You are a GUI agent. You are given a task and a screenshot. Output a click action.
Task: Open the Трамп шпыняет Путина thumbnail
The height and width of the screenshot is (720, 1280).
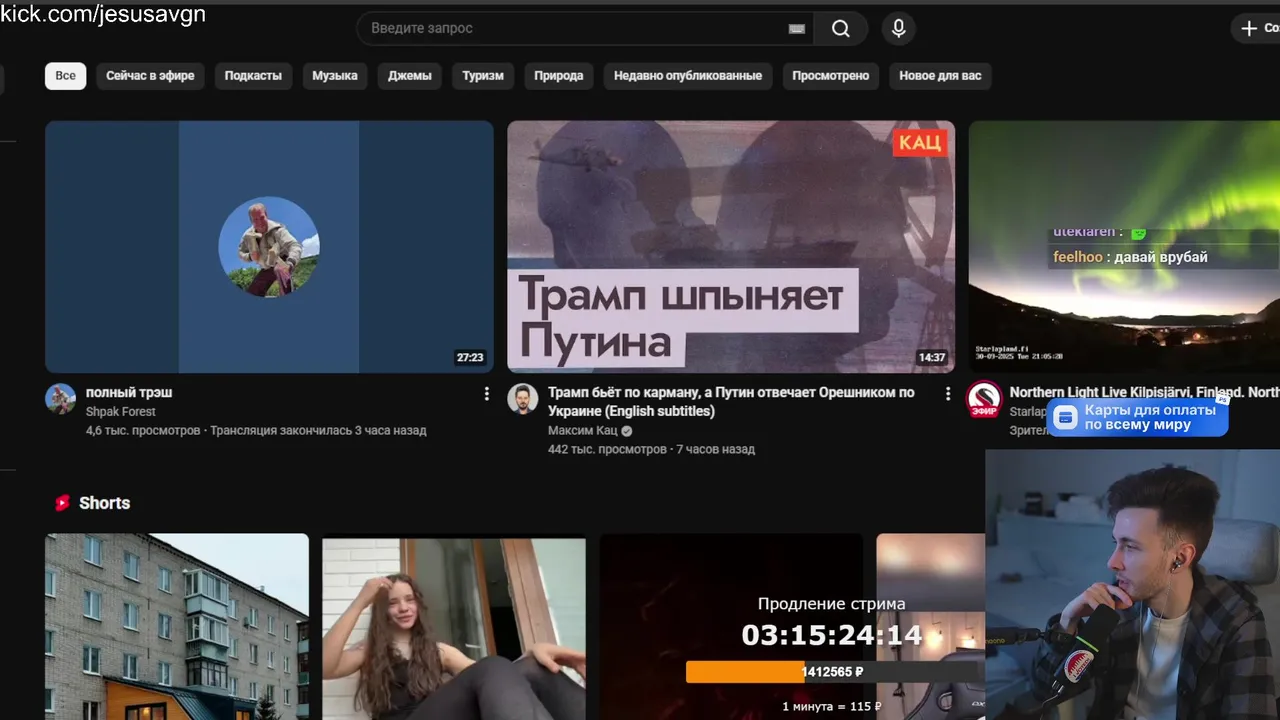pos(731,247)
